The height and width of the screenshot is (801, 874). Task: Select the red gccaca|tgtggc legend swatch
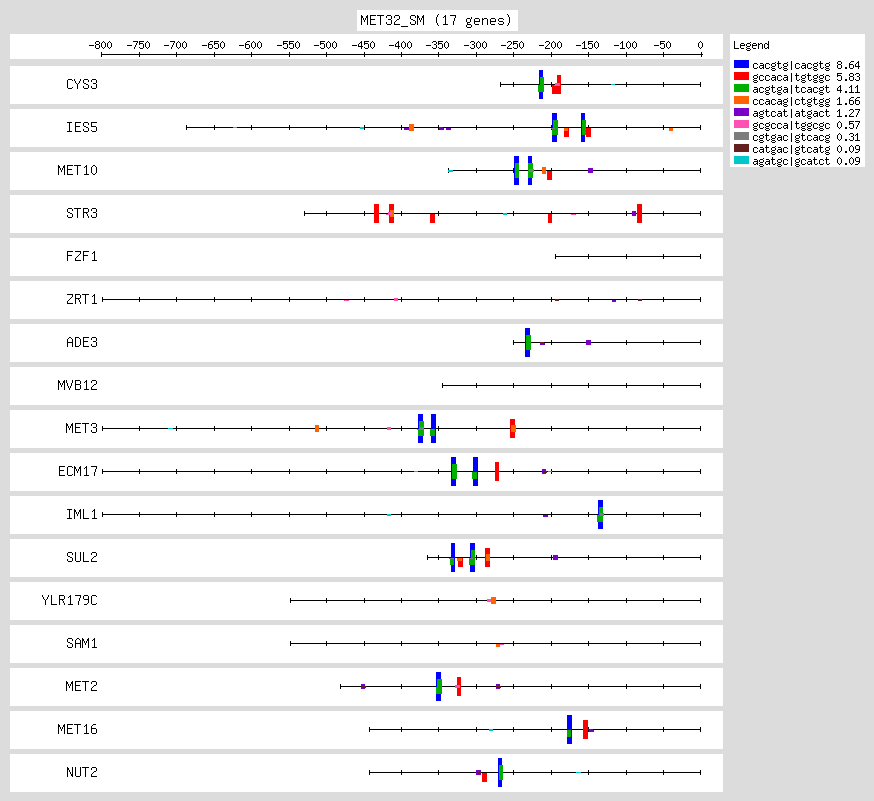click(x=741, y=77)
